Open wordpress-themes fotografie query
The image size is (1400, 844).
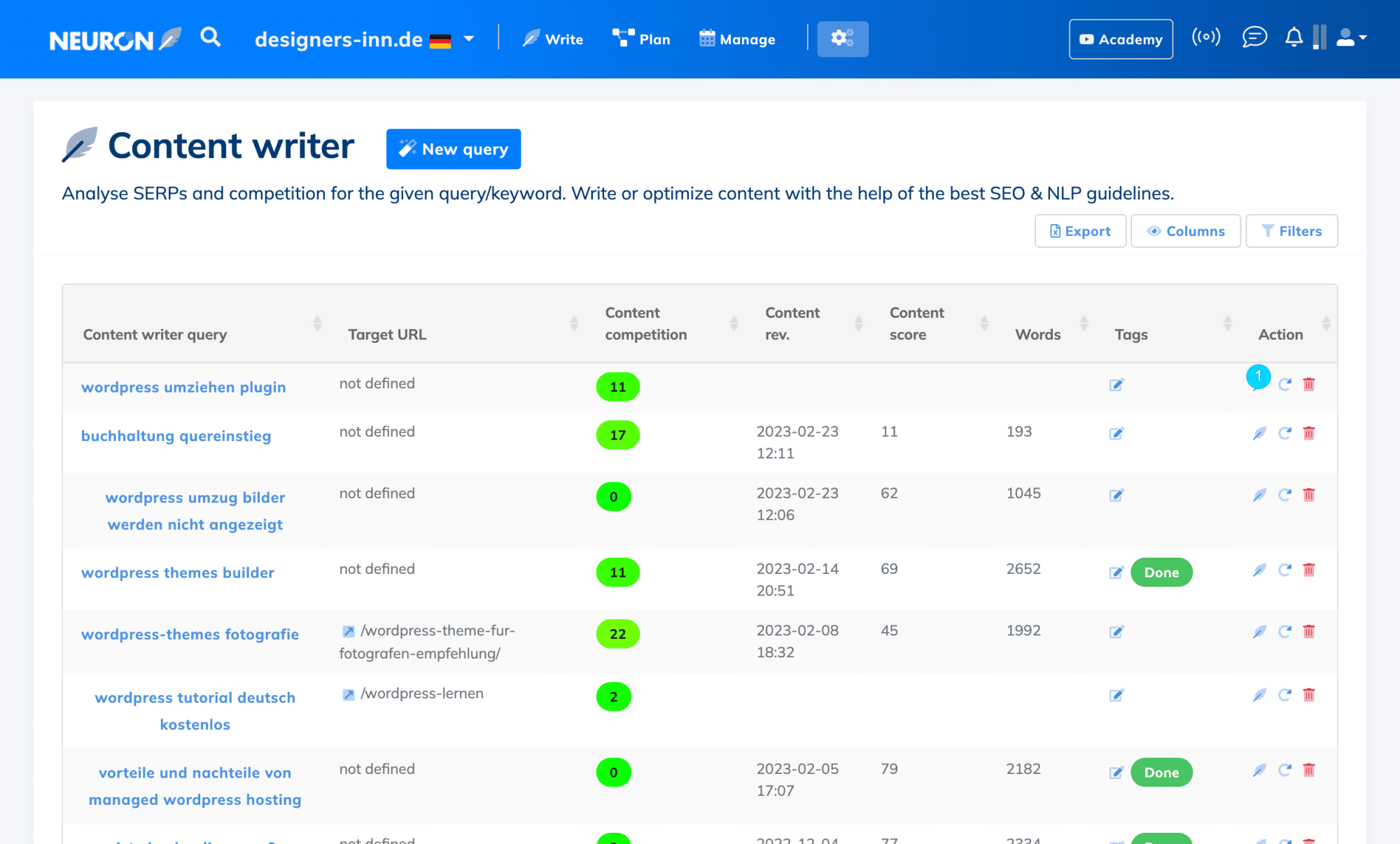tap(190, 634)
